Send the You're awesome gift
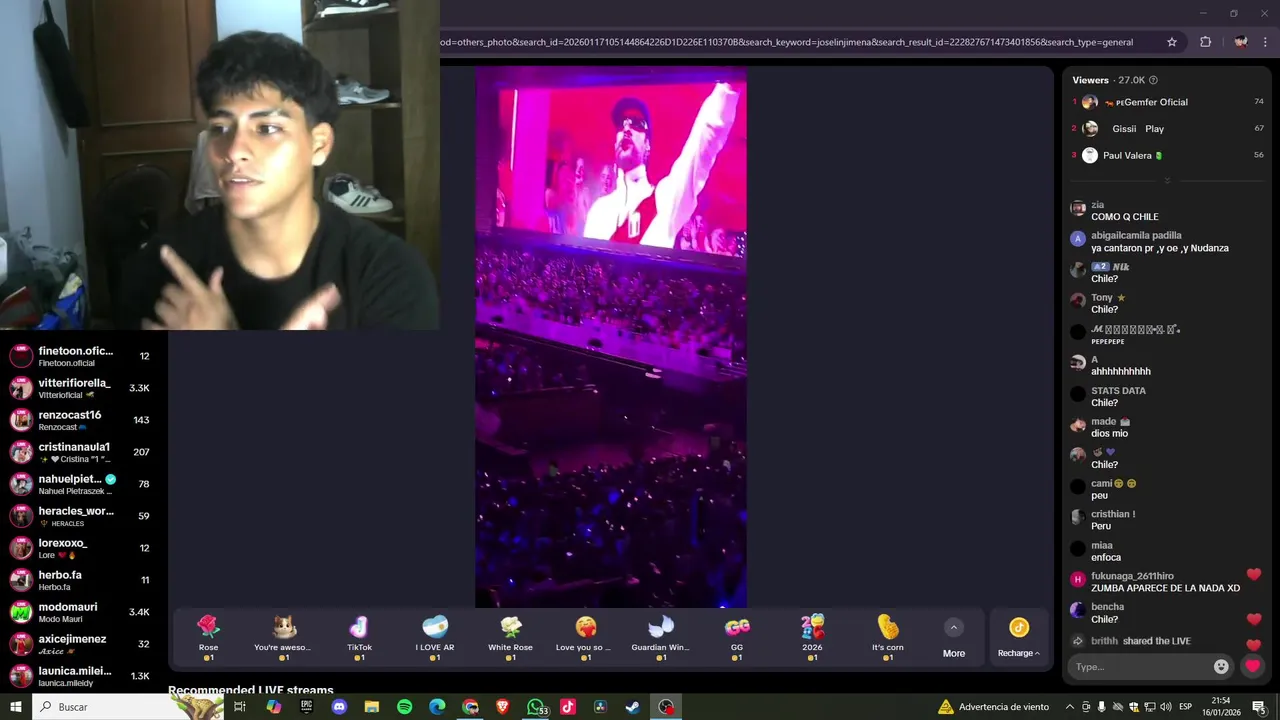This screenshot has height=720, width=1280. (283, 637)
